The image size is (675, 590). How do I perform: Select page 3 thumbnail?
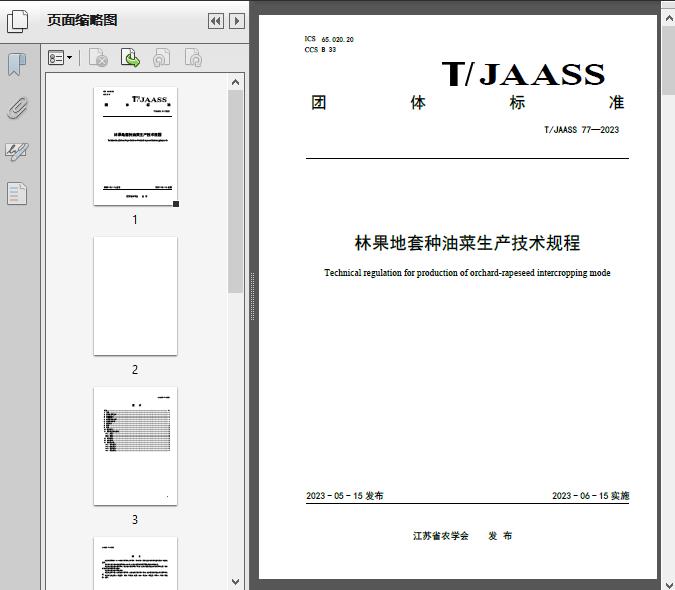135,446
